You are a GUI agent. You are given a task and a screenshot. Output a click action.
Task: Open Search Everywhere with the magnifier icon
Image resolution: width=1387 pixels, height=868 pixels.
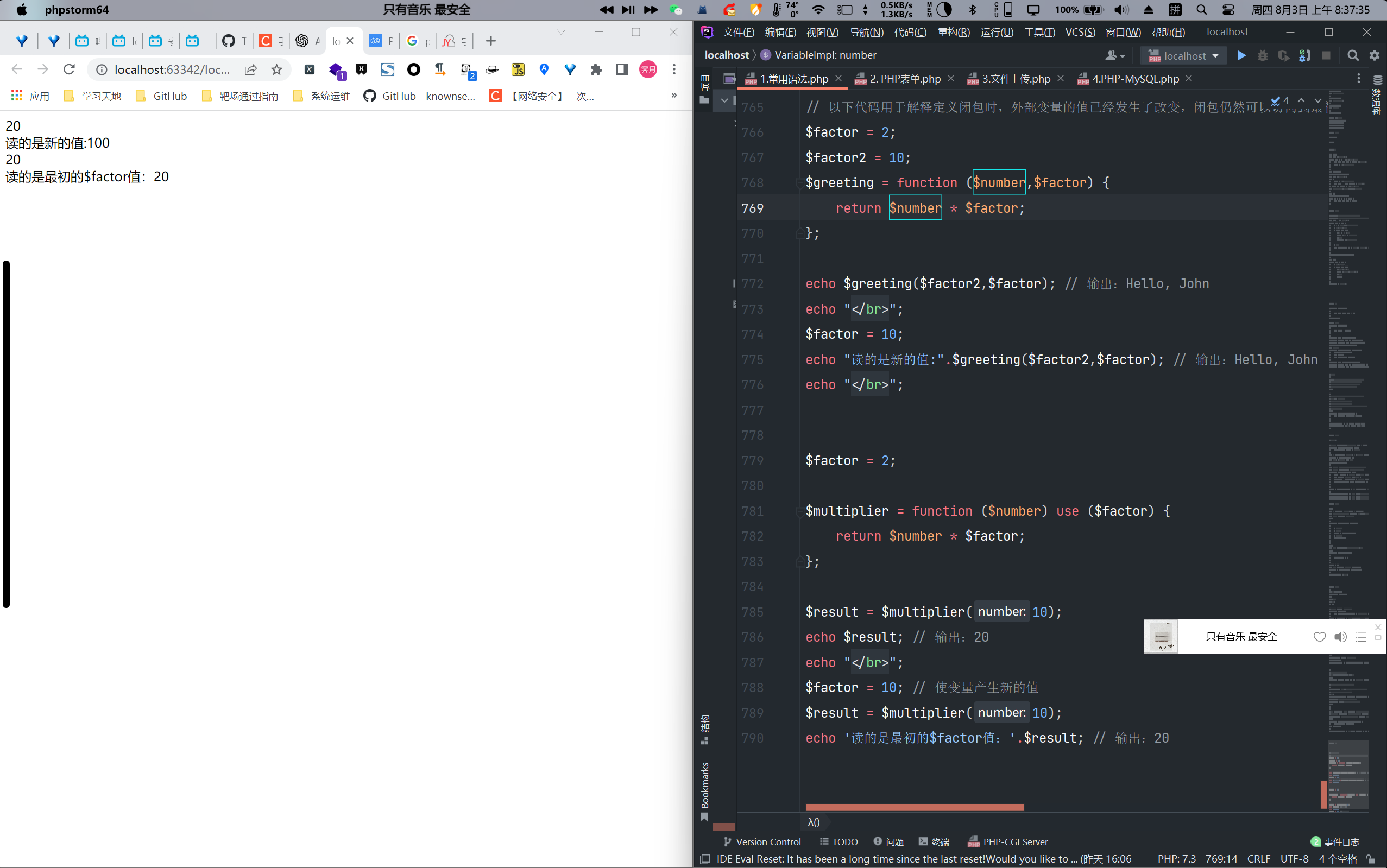pyautogui.click(x=1353, y=56)
